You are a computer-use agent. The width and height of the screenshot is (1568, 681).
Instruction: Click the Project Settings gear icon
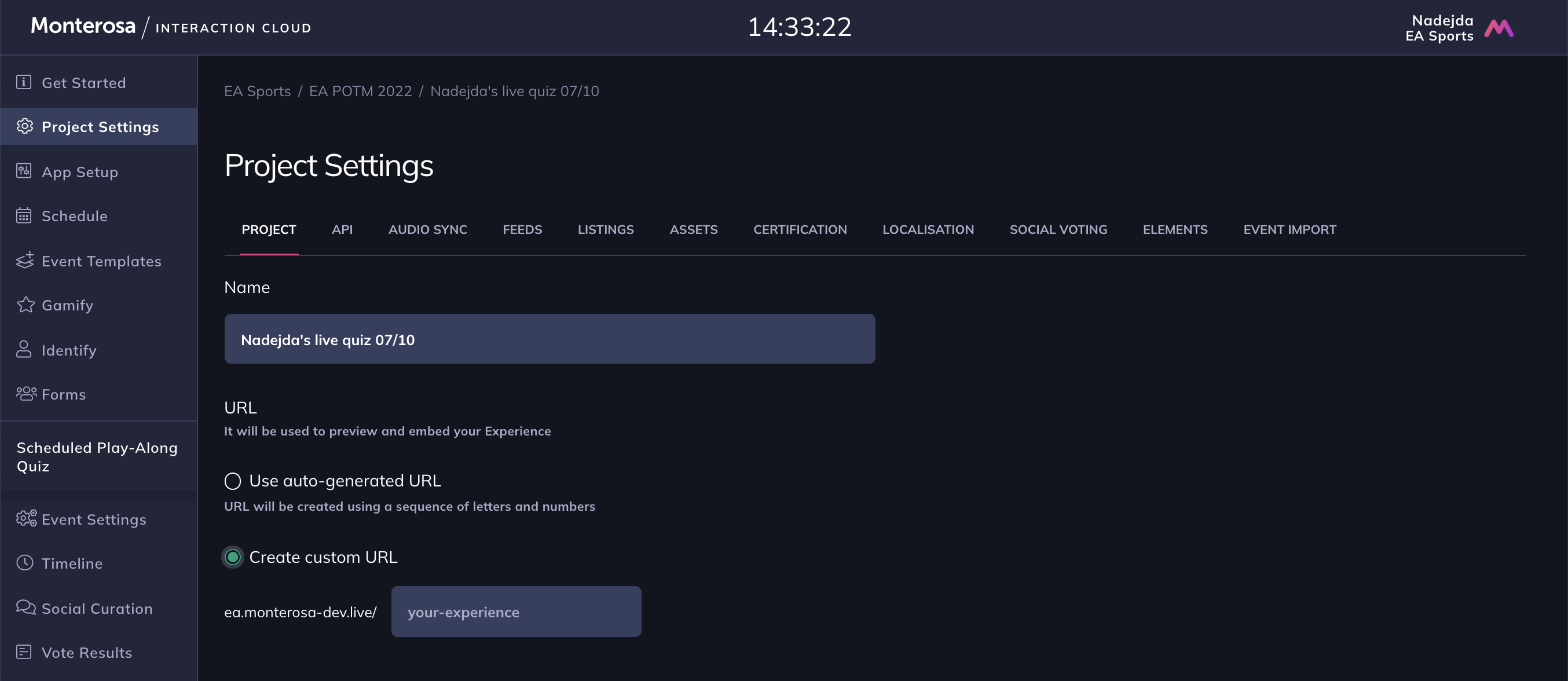[24, 126]
